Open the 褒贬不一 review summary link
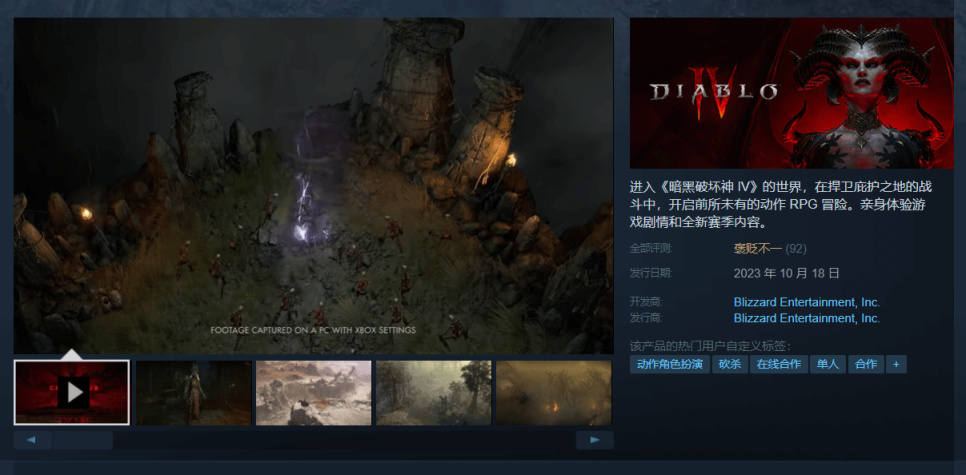Screen dimensions: 966x475 pos(757,249)
